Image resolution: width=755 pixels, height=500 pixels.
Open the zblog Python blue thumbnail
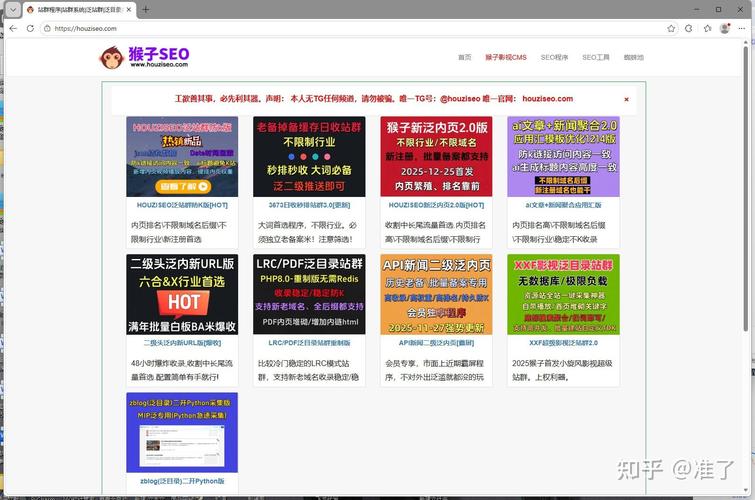[x=182, y=433]
